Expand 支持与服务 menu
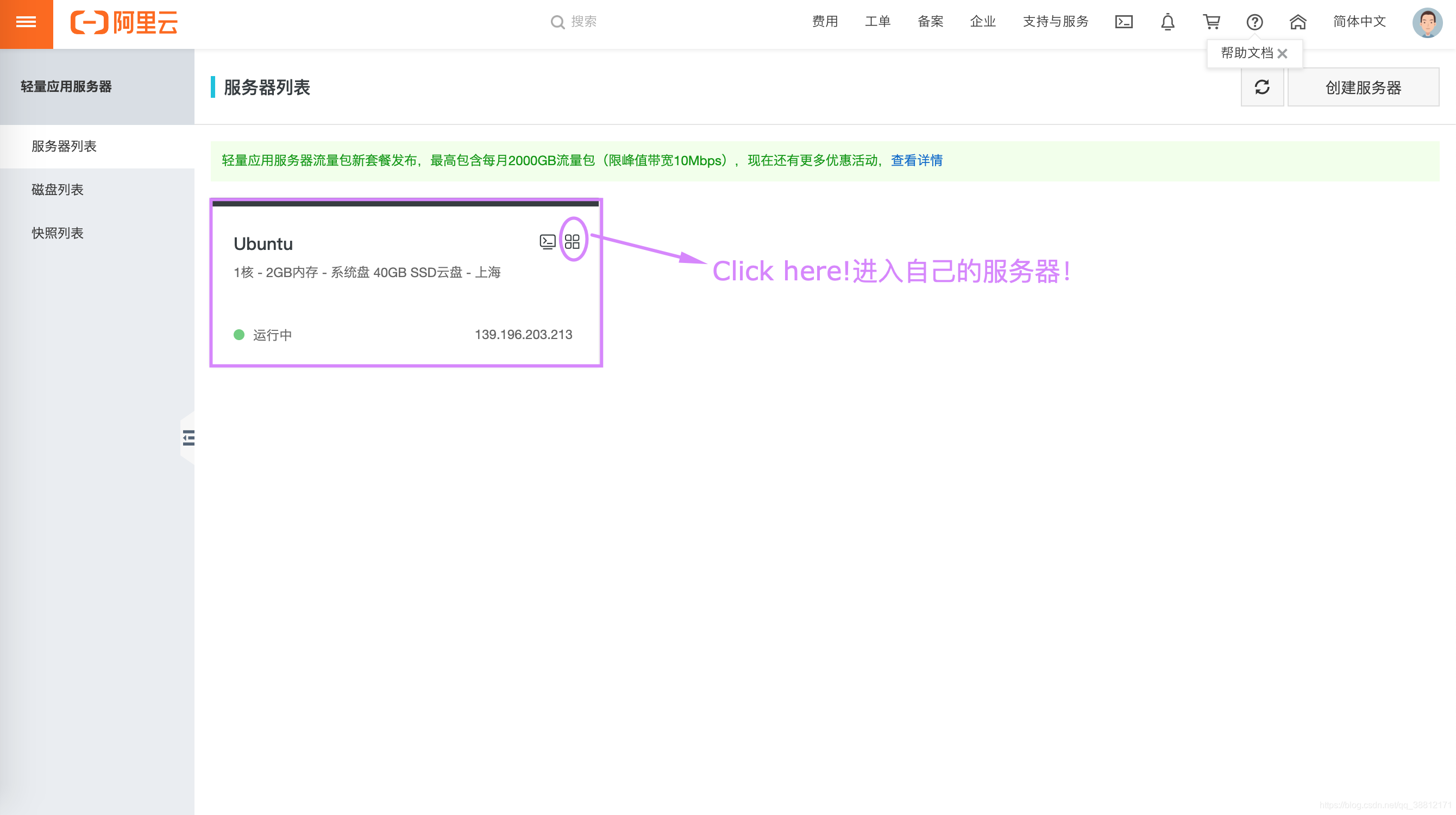This screenshot has height=815, width=1456. (1055, 22)
